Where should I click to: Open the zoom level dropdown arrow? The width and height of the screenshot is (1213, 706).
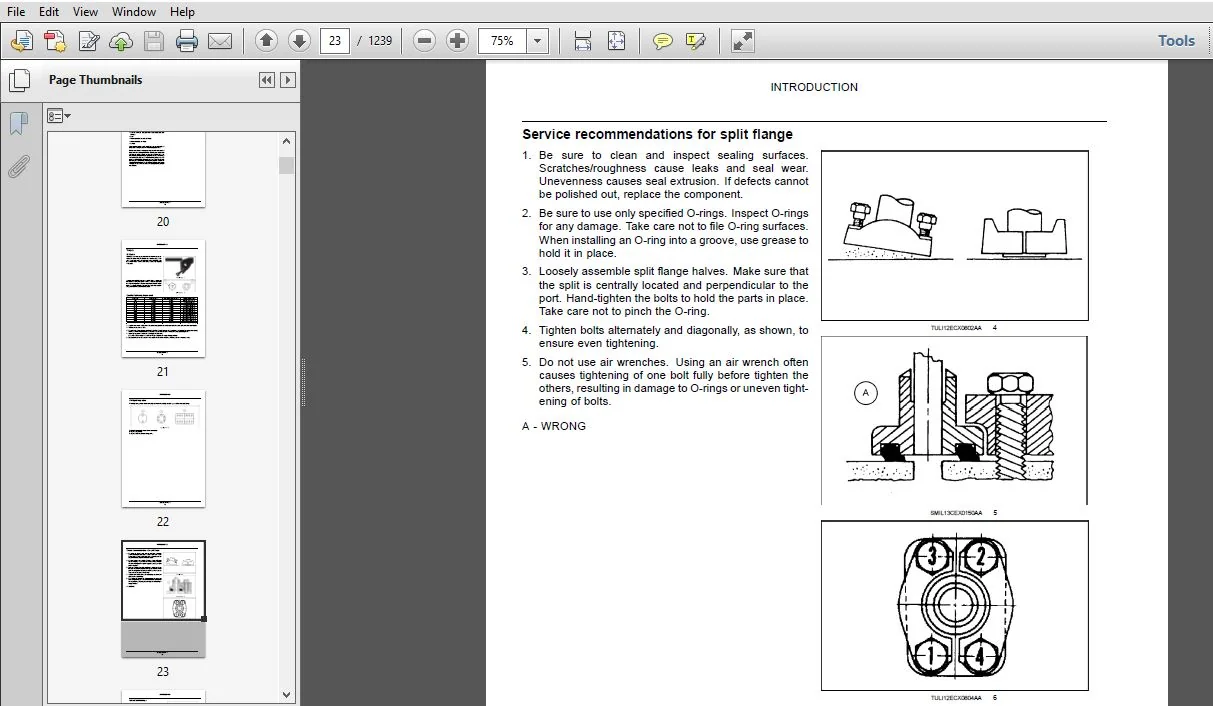pos(539,41)
